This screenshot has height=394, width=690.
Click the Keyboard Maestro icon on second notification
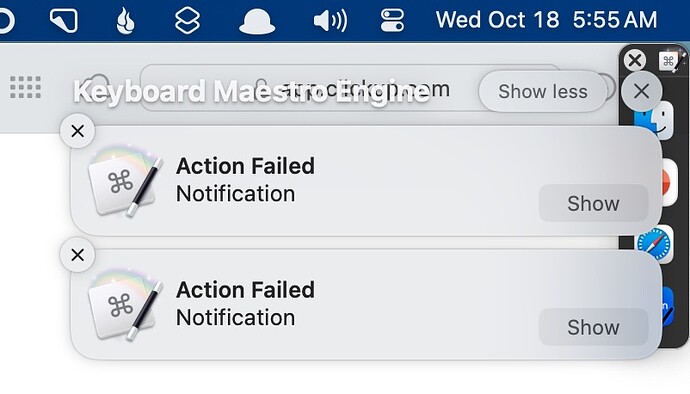click(125, 305)
